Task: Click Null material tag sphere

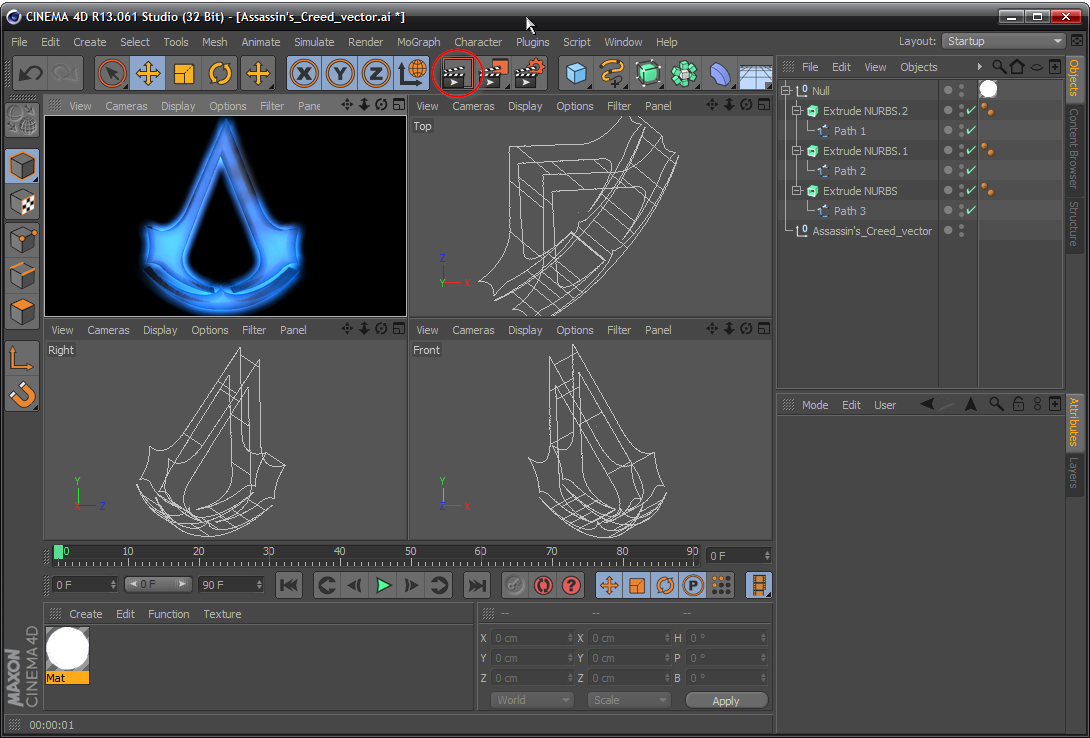Action: coord(988,89)
